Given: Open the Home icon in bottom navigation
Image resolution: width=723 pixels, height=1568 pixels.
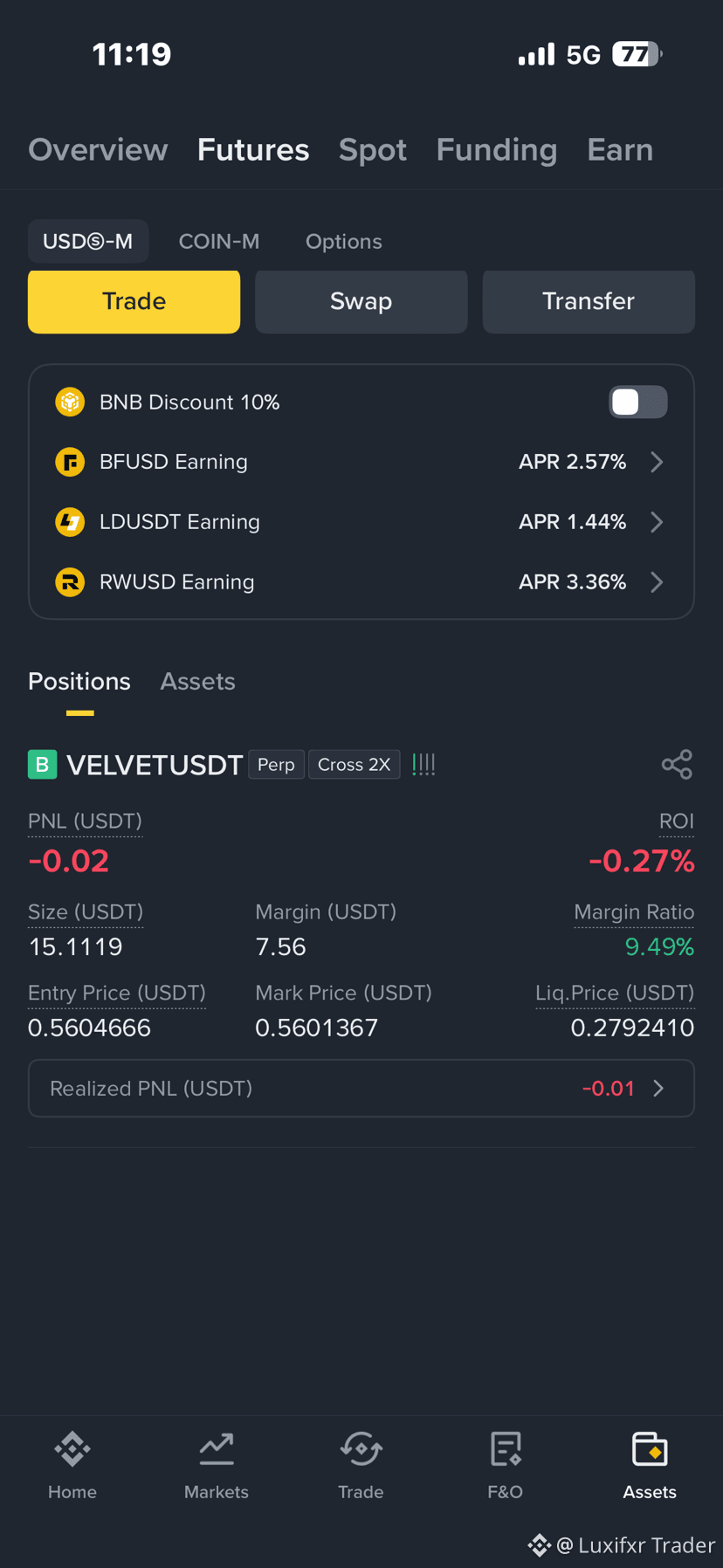Looking at the screenshot, I should 72,1449.
